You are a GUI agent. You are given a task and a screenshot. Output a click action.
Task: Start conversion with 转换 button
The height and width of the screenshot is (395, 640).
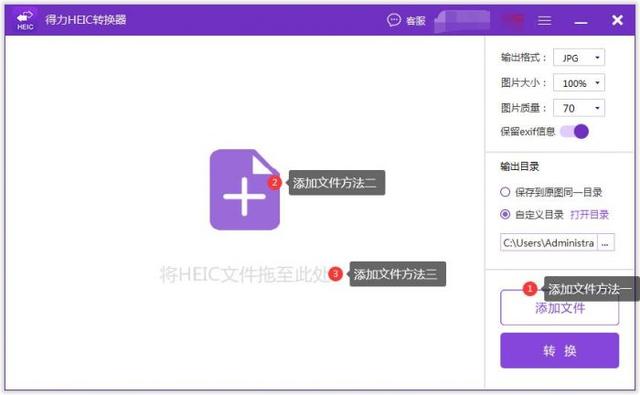tap(560, 351)
